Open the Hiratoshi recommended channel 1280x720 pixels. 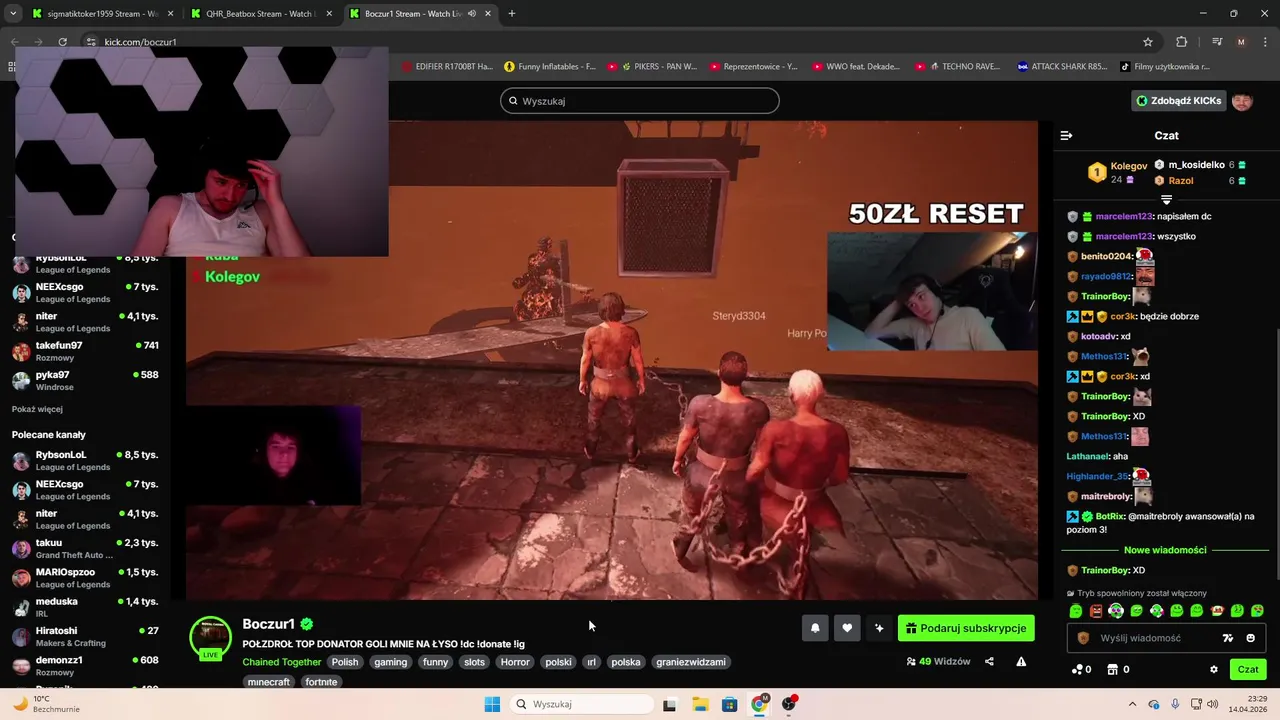click(x=85, y=636)
